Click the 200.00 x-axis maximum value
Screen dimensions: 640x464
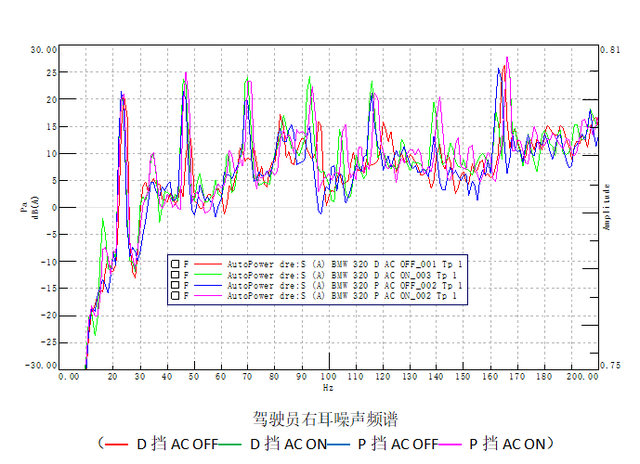pos(582,377)
